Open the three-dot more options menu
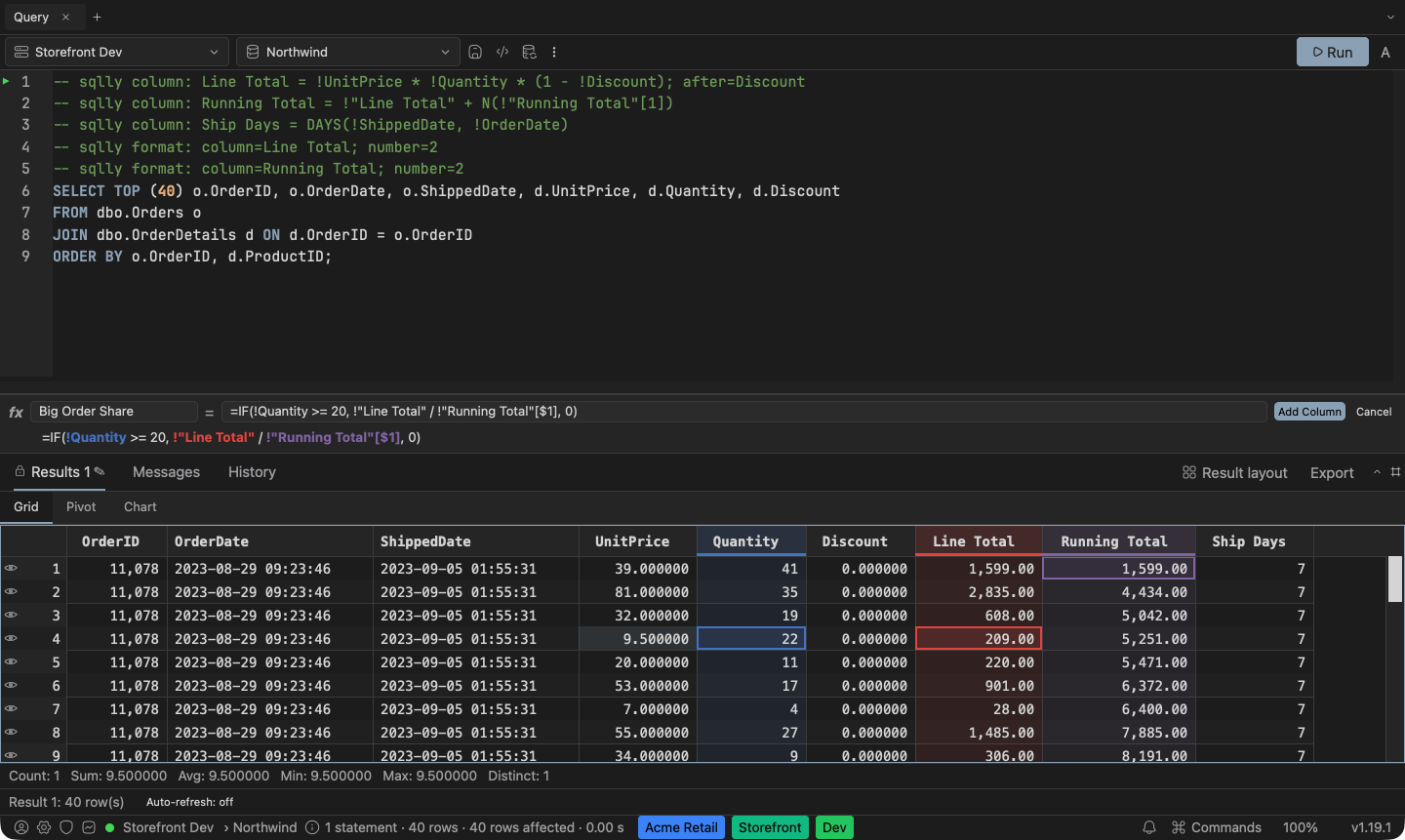 tap(554, 52)
